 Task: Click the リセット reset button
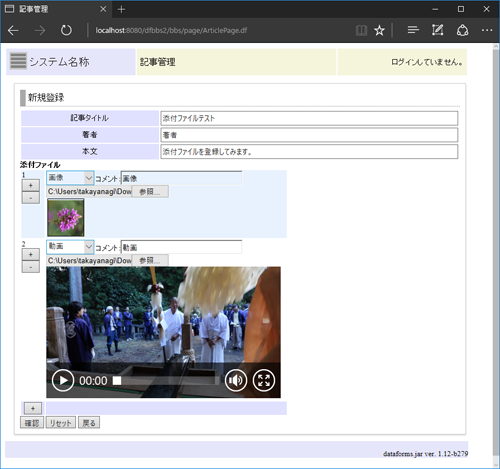pyautogui.click(x=61, y=423)
